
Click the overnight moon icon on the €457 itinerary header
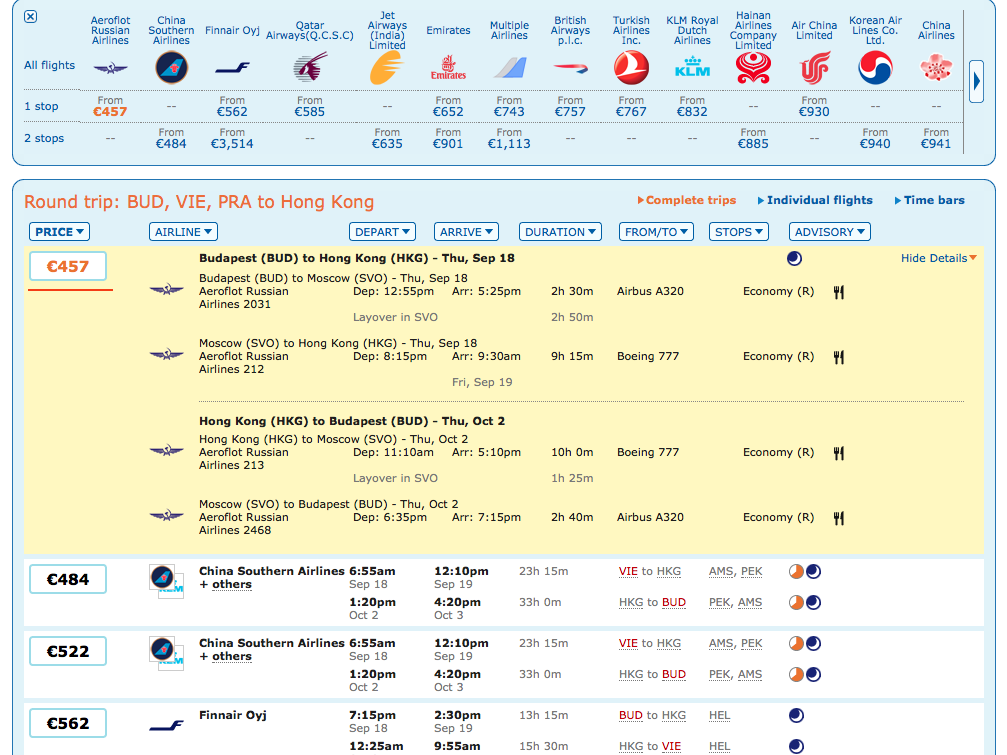[794, 258]
